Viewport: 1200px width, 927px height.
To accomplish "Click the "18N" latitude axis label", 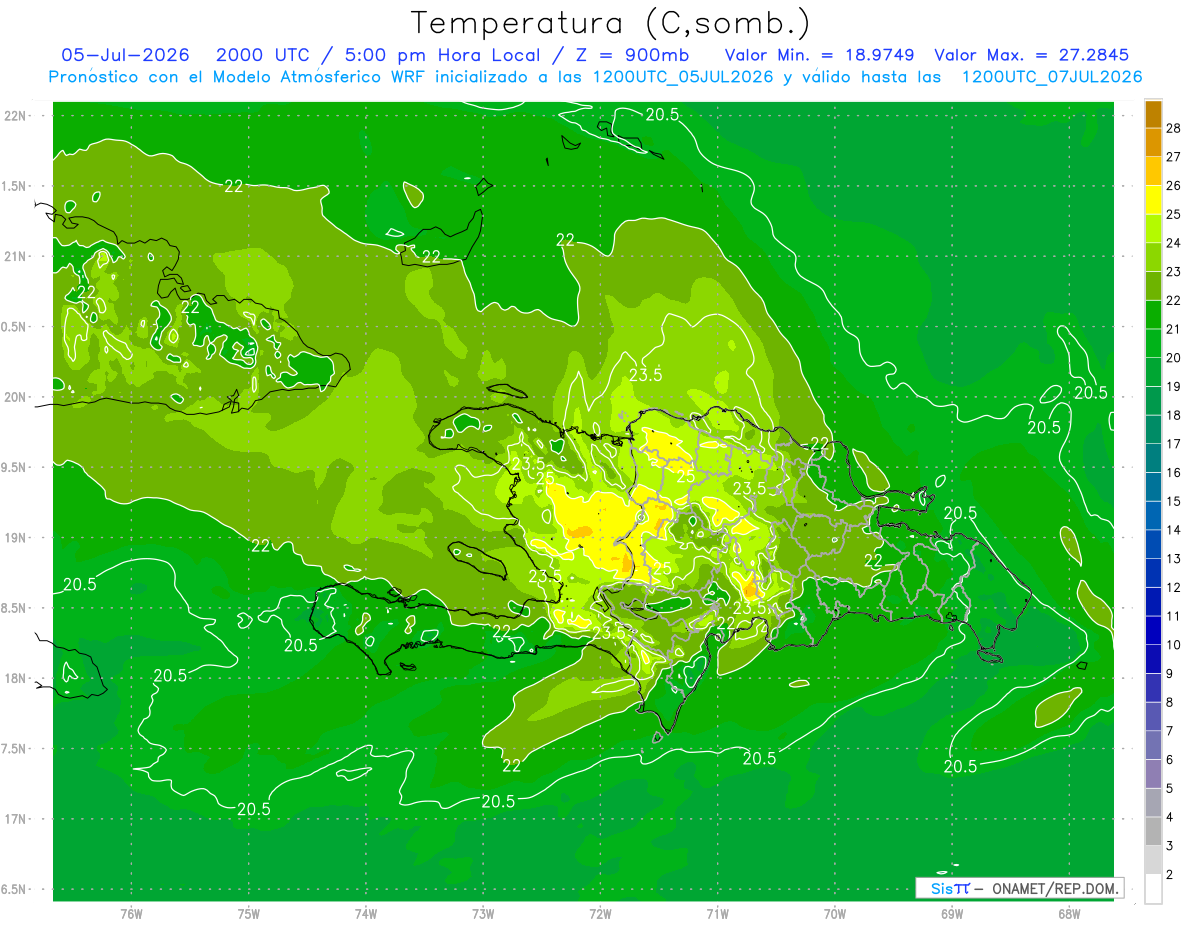I will click(x=15, y=678).
